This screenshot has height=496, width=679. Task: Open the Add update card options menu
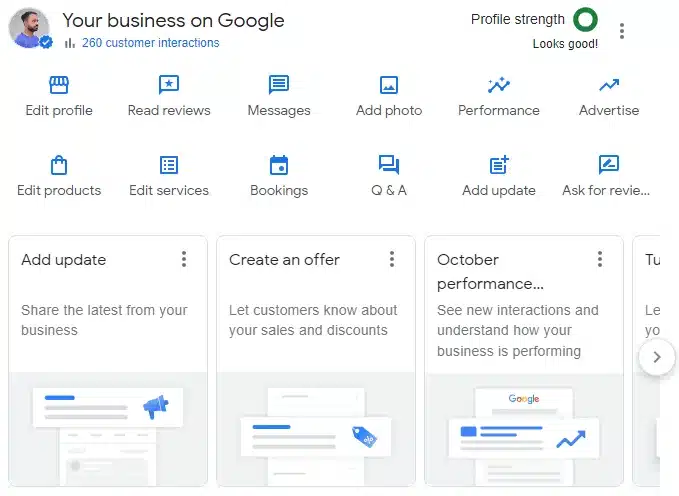point(184,259)
